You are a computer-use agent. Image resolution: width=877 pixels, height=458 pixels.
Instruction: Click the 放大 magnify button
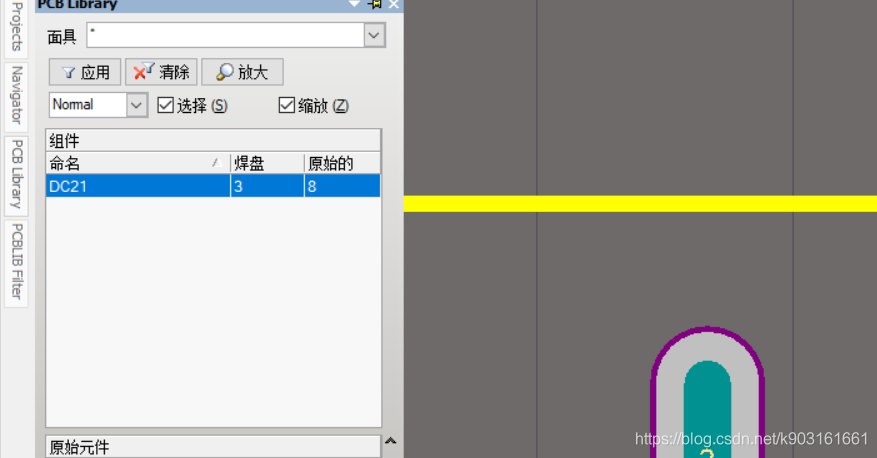[x=242, y=72]
